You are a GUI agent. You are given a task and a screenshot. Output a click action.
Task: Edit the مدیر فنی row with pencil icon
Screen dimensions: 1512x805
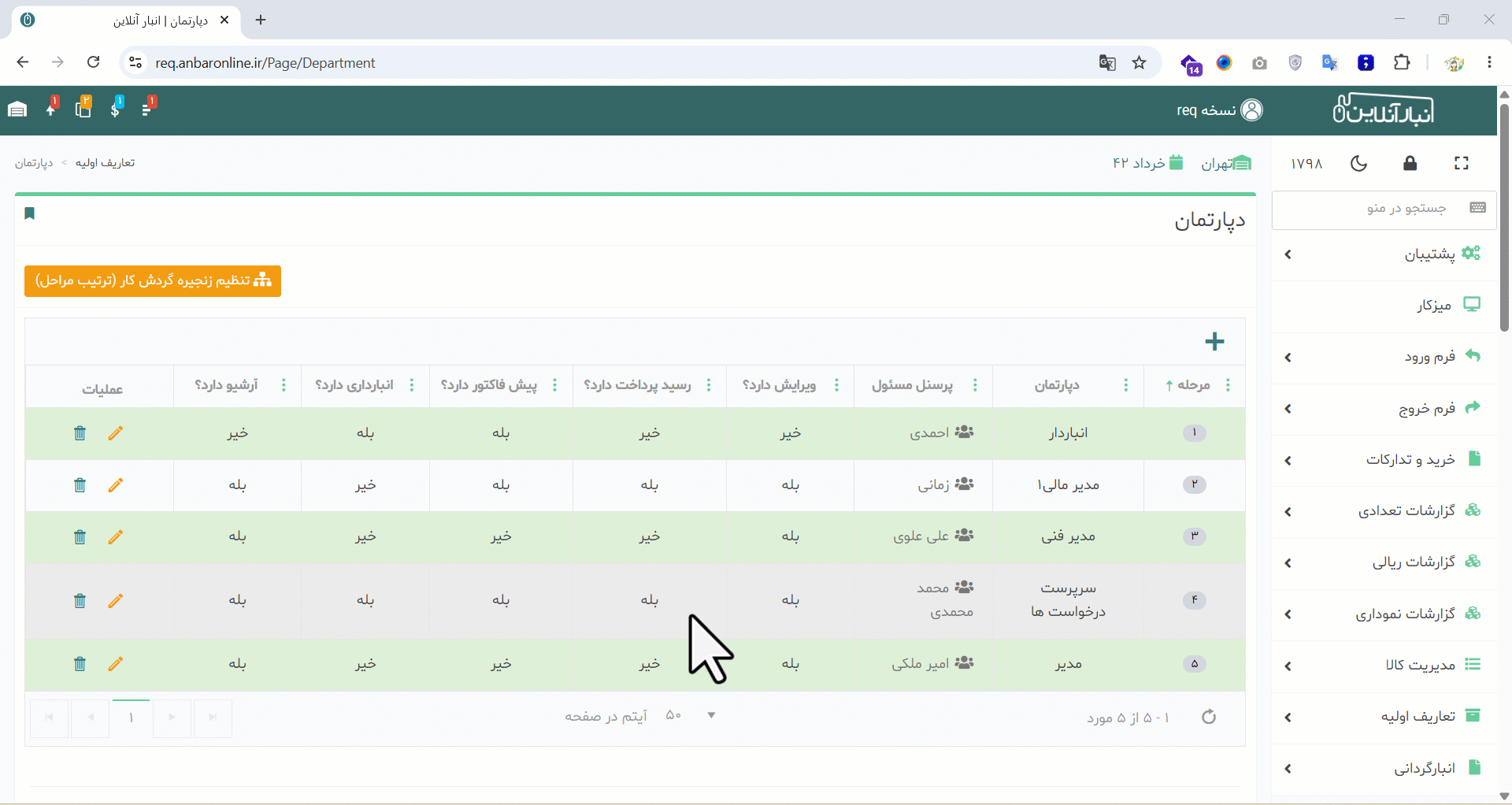point(116,537)
